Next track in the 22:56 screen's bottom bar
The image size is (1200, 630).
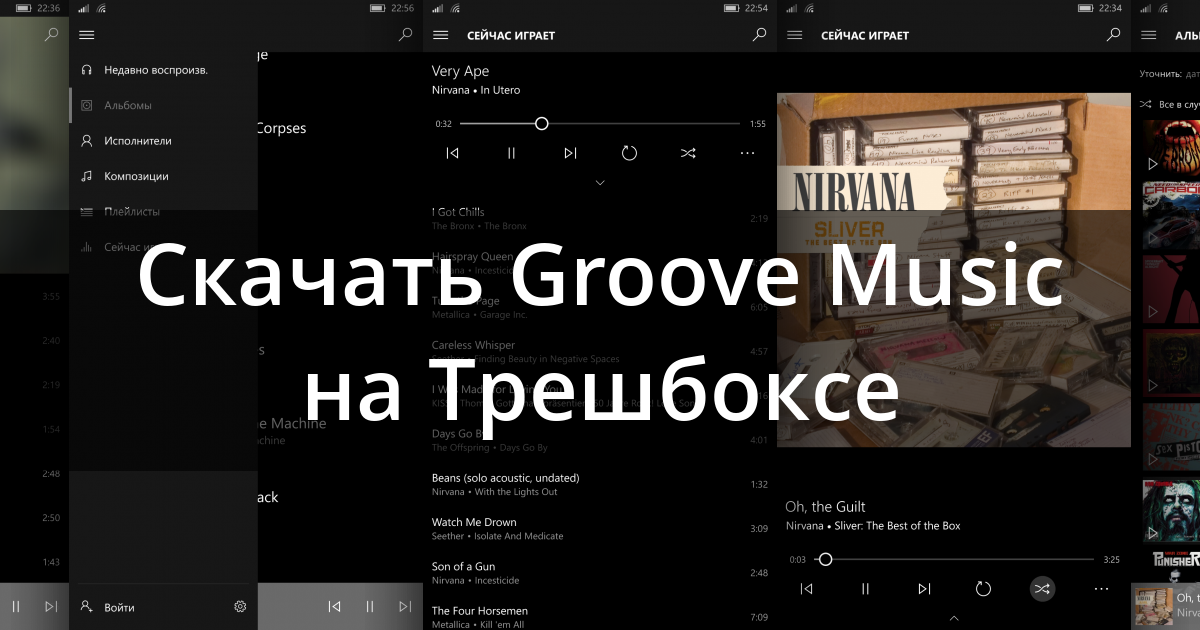pos(405,606)
